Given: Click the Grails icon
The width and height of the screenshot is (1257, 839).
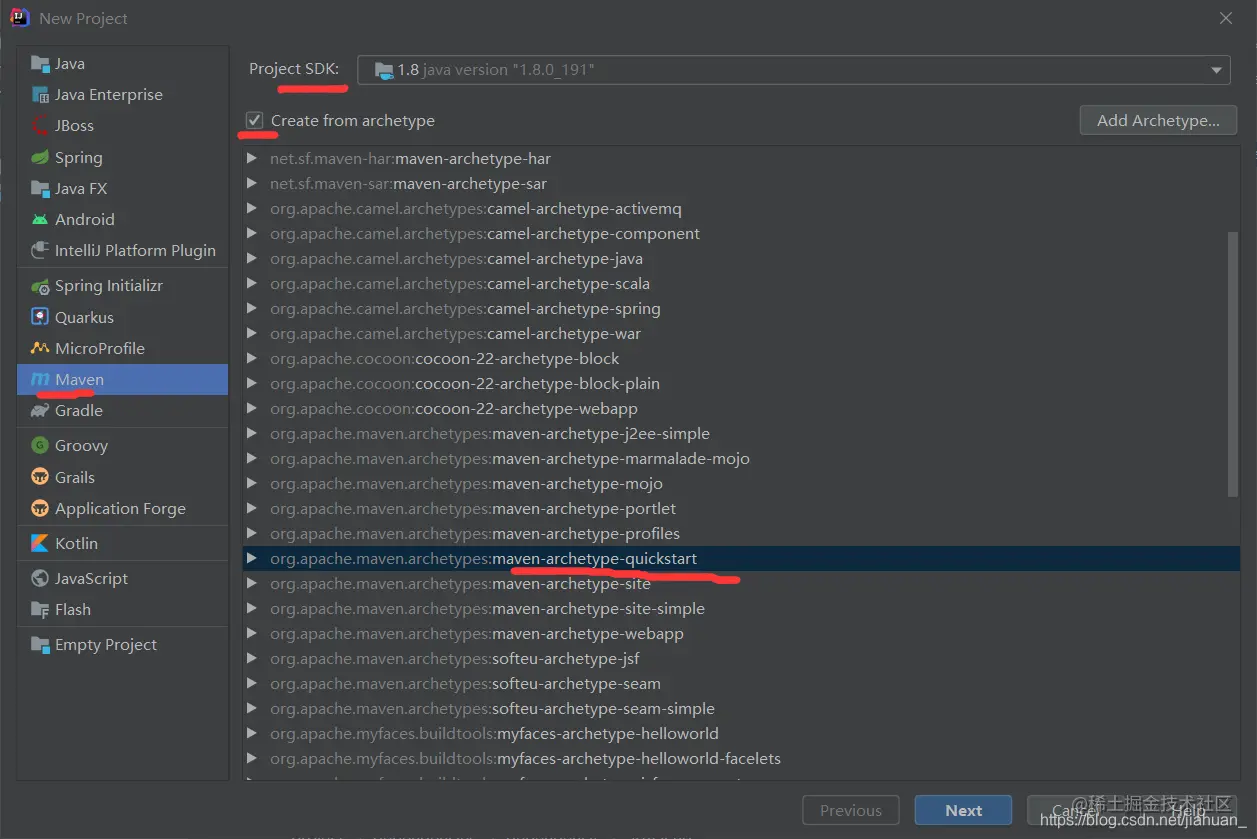Looking at the screenshot, I should [40, 477].
